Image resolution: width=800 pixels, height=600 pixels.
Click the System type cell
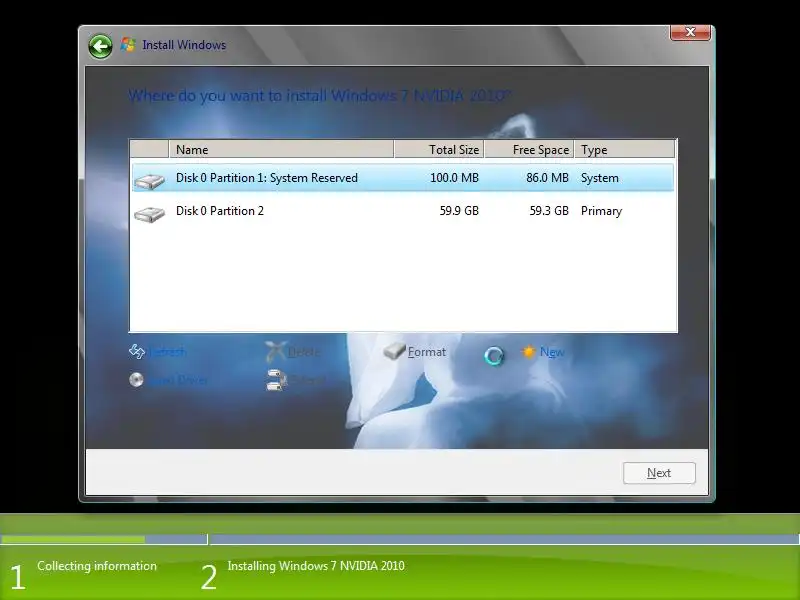click(599, 178)
